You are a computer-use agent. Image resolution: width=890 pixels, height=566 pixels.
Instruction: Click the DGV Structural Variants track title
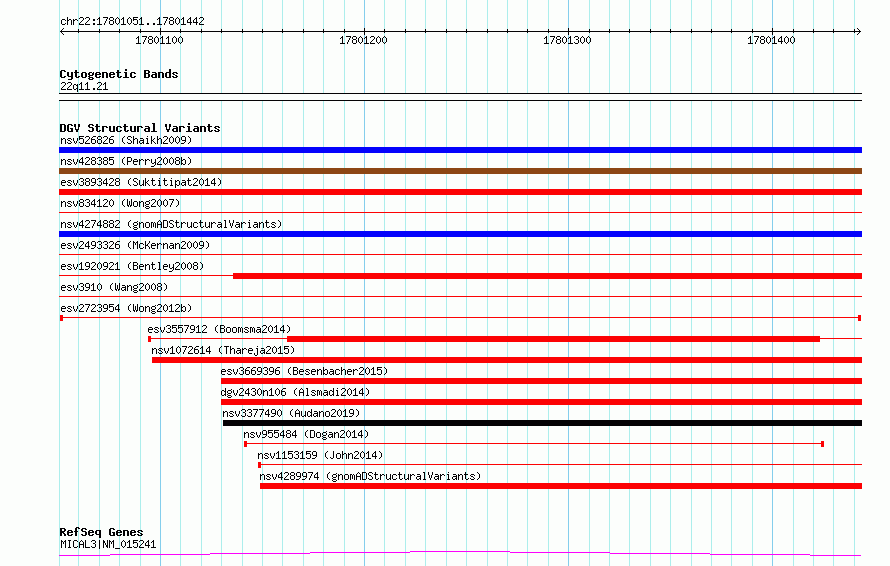(x=140, y=128)
